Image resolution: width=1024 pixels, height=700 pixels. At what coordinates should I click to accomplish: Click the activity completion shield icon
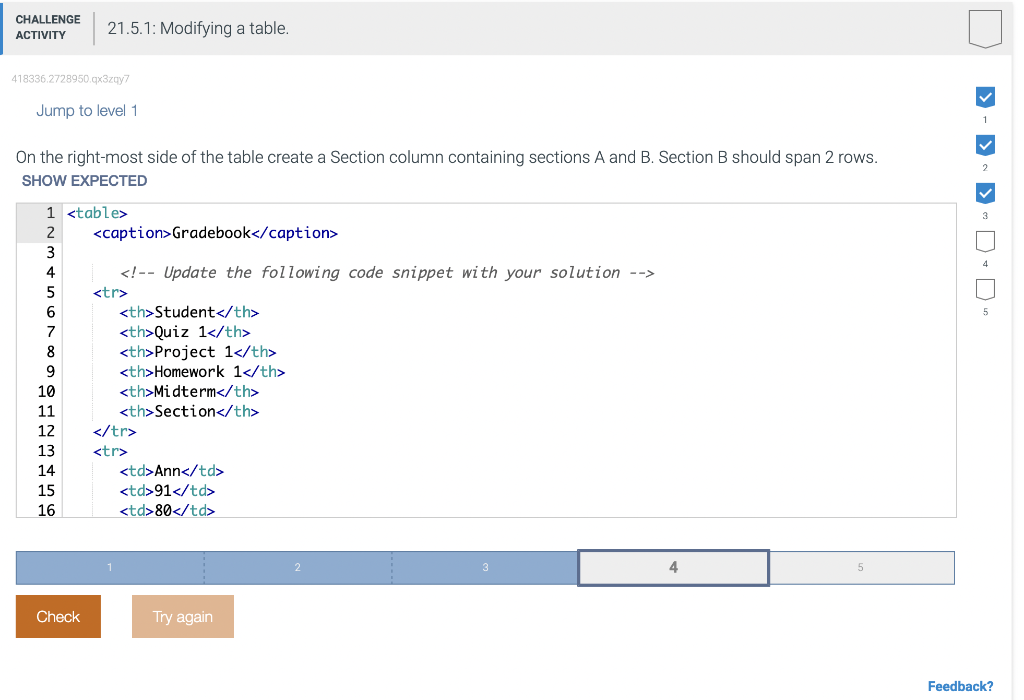pyautogui.click(x=985, y=28)
